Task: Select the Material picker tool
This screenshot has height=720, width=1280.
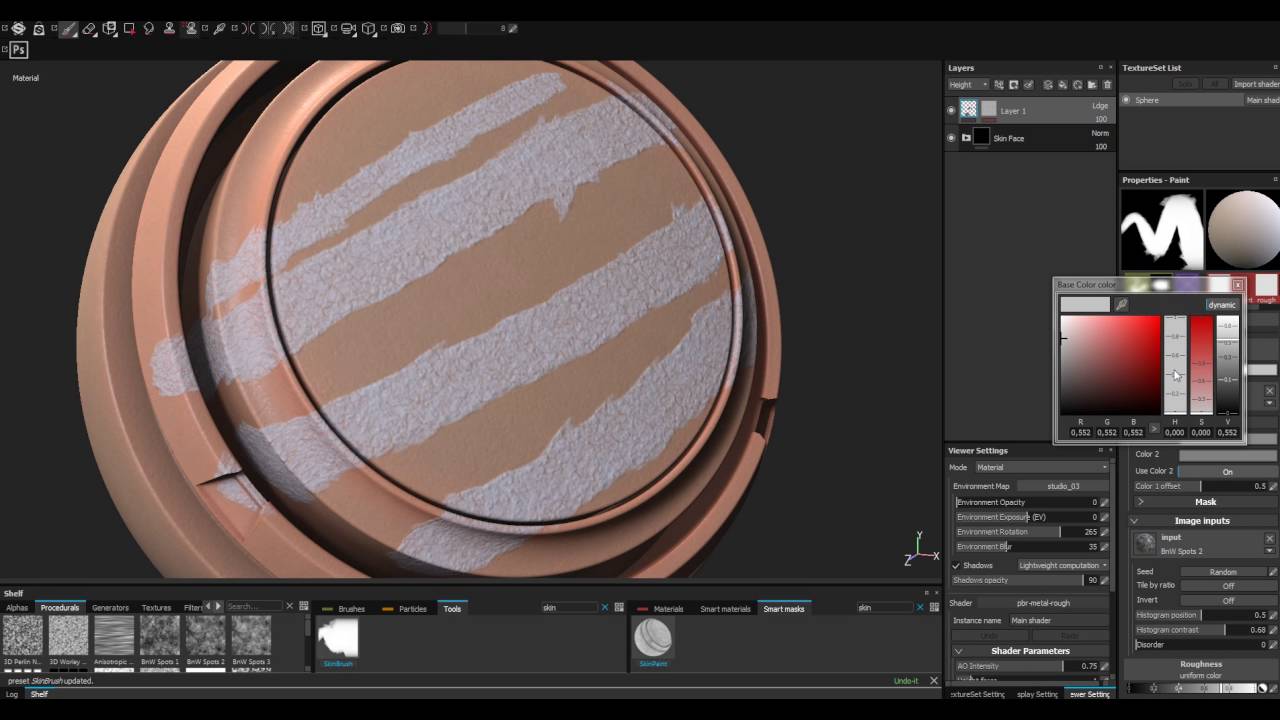Action: pos(219,29)
